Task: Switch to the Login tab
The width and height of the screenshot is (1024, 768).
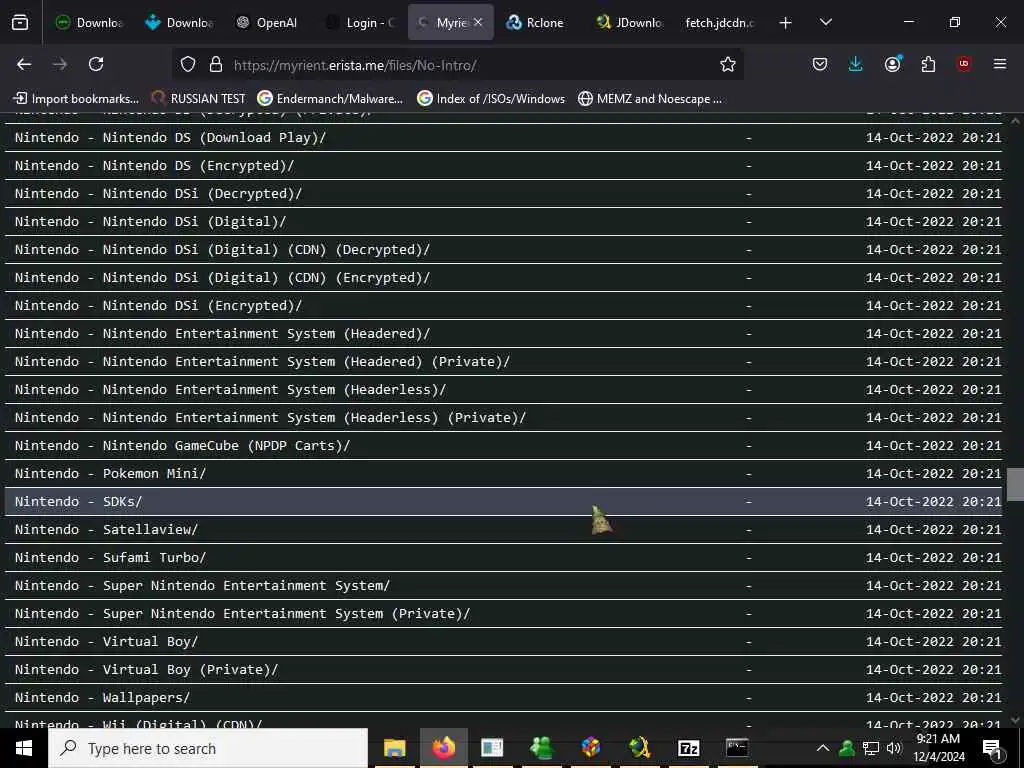Action: tap(360, 23)
